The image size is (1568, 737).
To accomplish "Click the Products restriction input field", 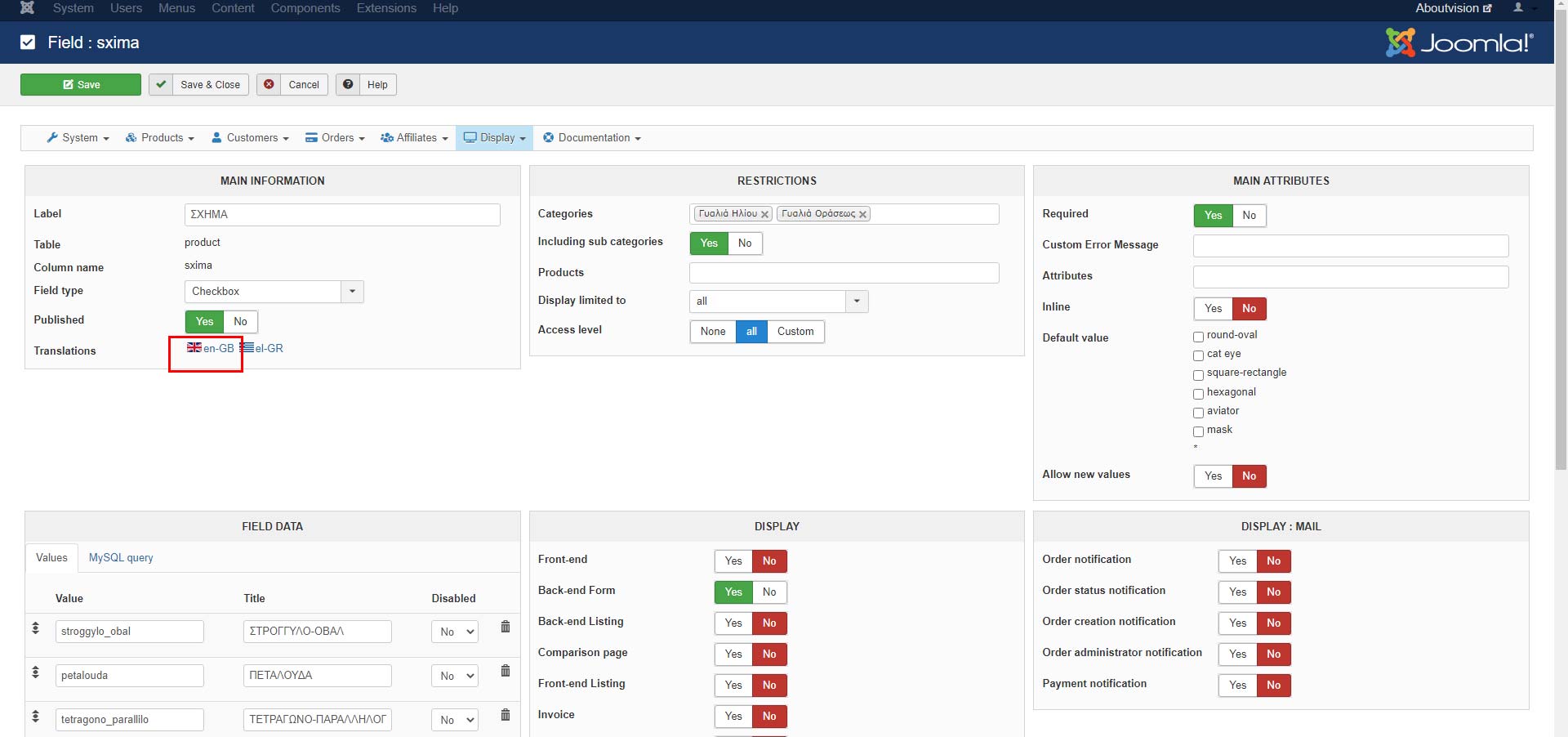I will click(x=844, y=273).
